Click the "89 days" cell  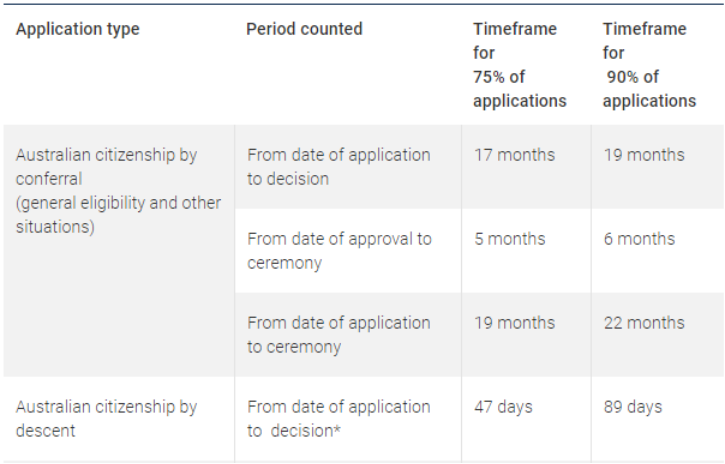point(633,407)
